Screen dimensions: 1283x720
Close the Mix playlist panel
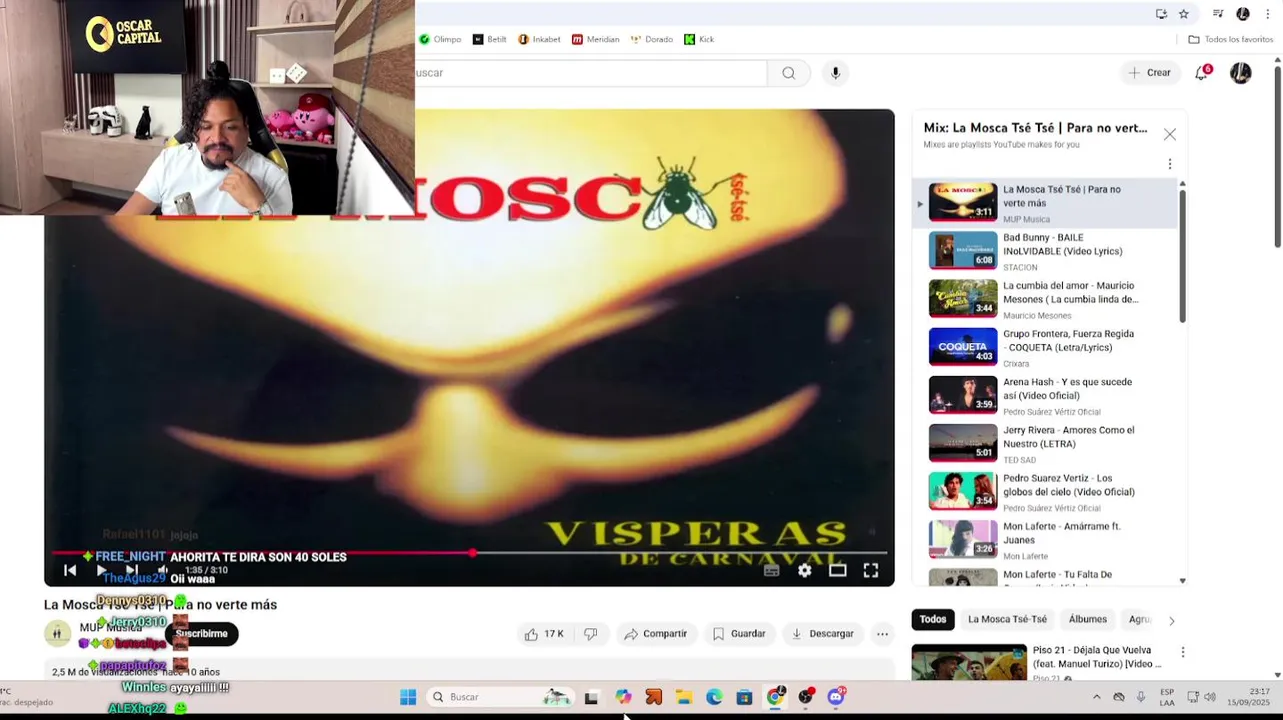(1170, 134)
